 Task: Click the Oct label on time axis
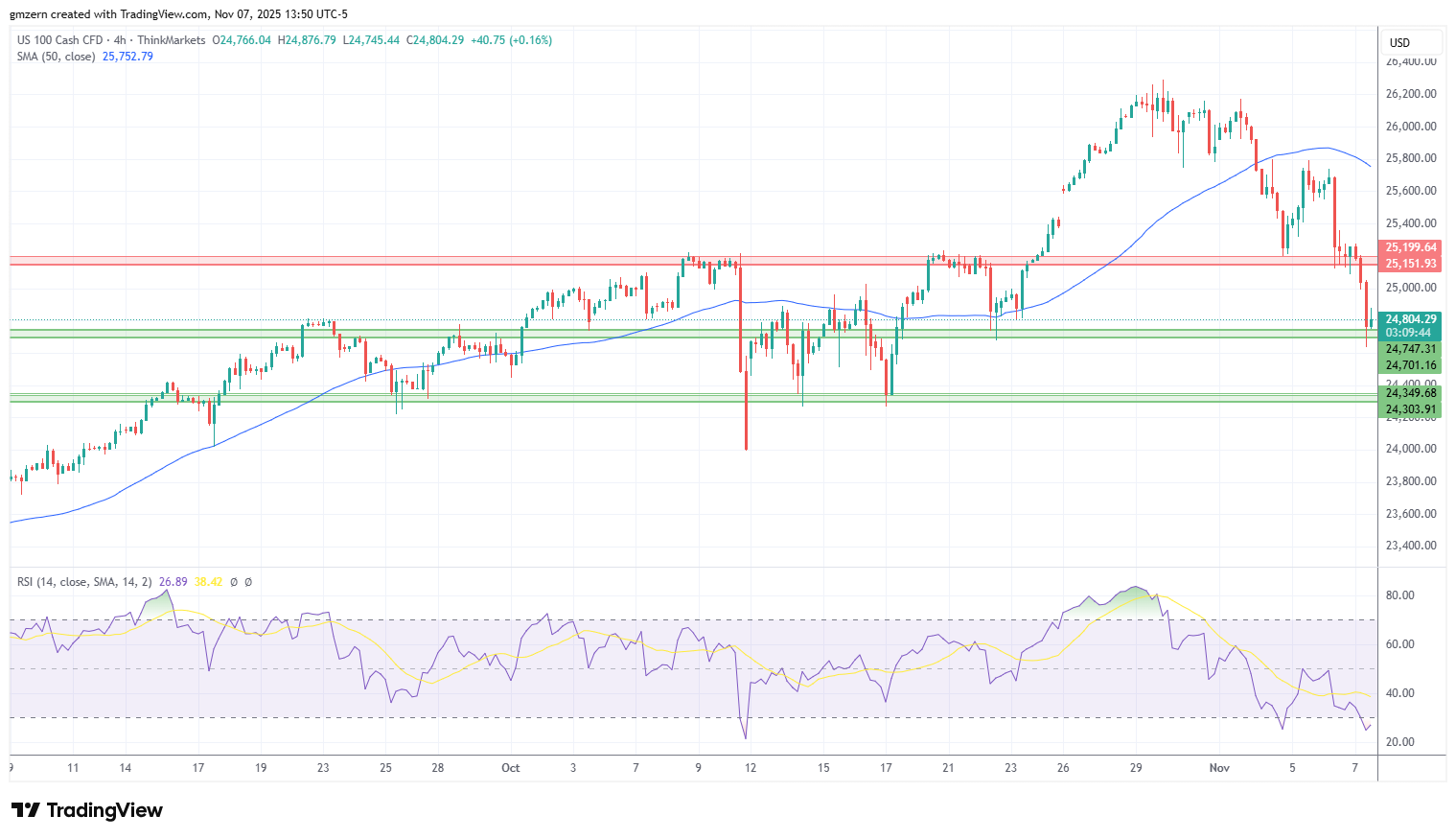point(511,768)
